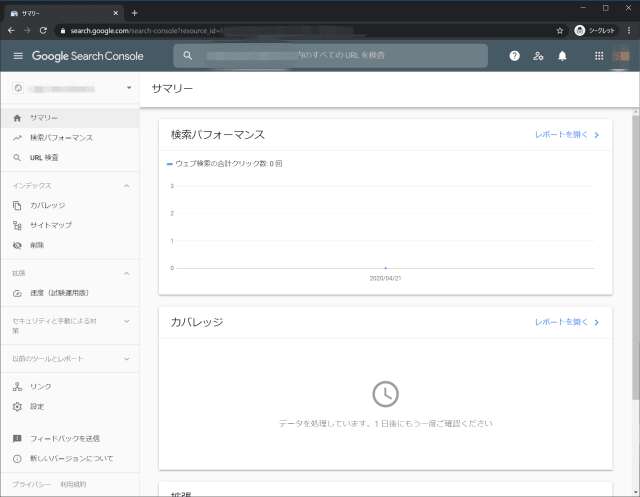
Task: Click the search magnifier icon in URL bar
Action: [x=187, y=55]
